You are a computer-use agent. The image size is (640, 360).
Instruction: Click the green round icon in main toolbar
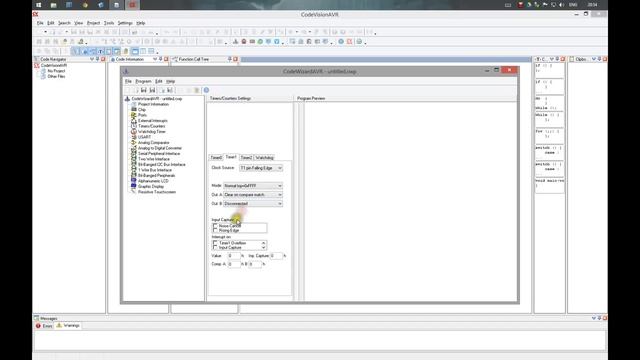pyautogui.click(x=260, y=41)
